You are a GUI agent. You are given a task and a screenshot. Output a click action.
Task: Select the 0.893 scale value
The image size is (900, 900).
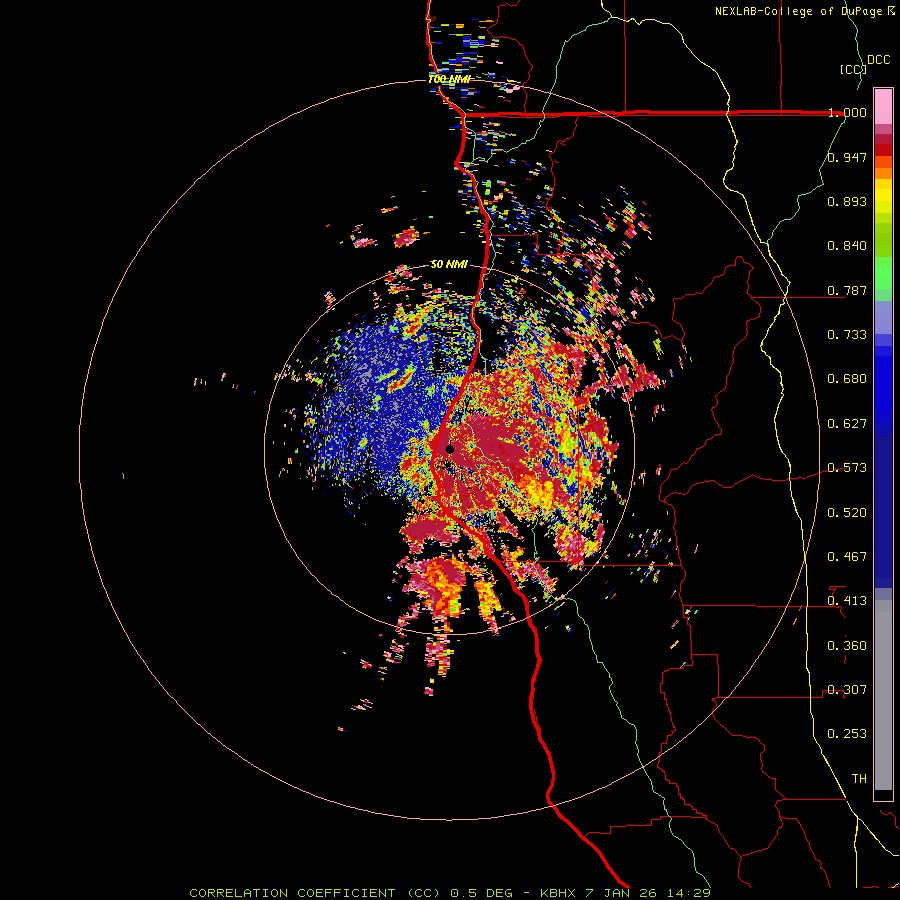(x=847, y=201)
